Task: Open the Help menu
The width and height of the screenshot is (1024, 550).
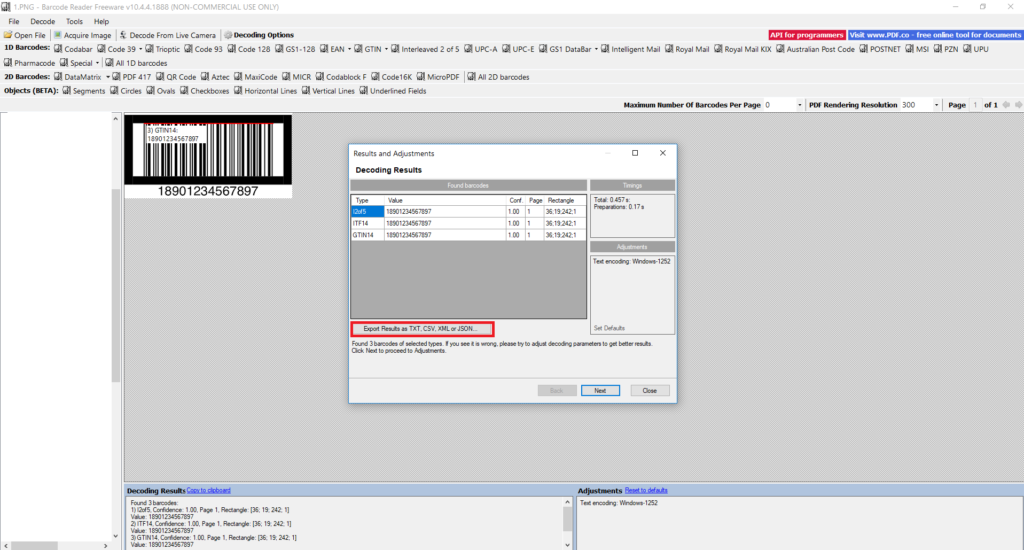Action: [x=101, y=22]
